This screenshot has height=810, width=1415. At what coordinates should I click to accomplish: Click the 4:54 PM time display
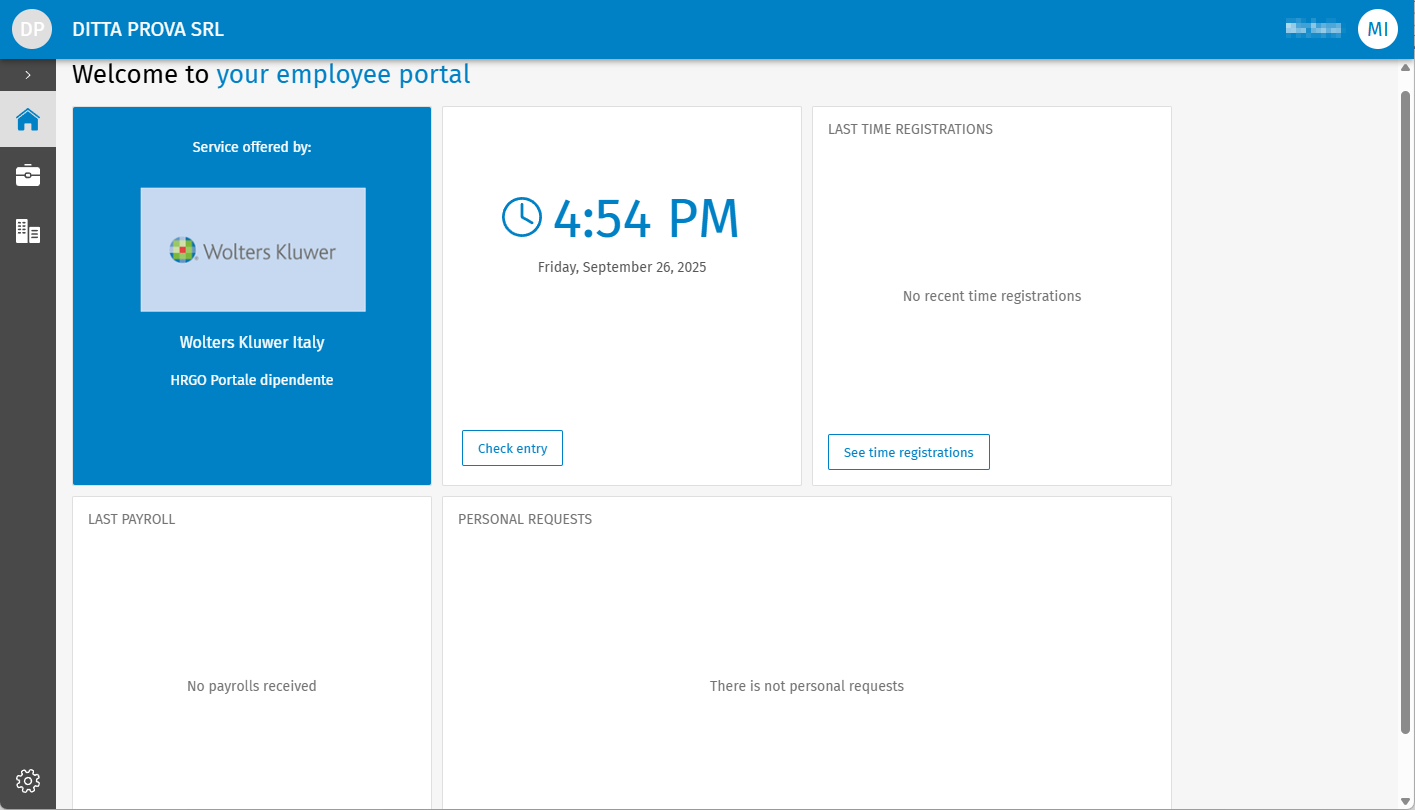(x=646, y=218)
